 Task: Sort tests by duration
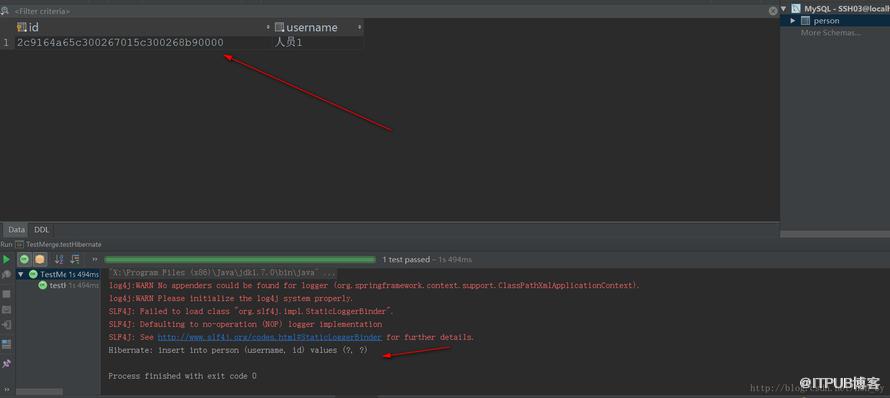tap(75, 259)
